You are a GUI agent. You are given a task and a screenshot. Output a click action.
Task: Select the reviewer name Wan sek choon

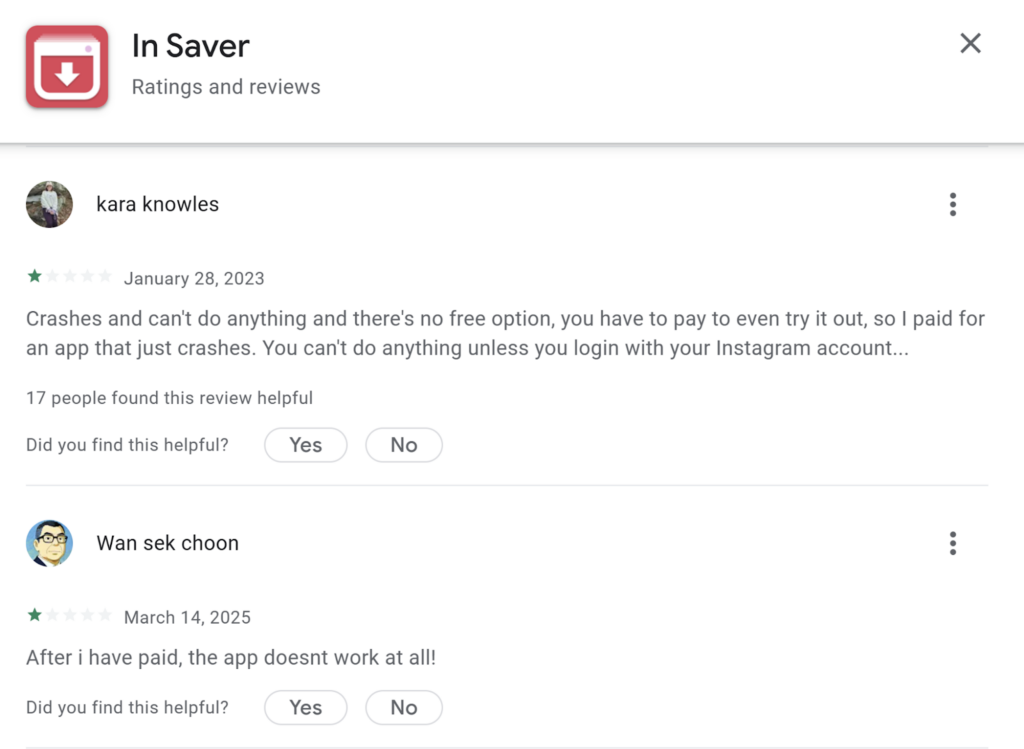(167, 543)
